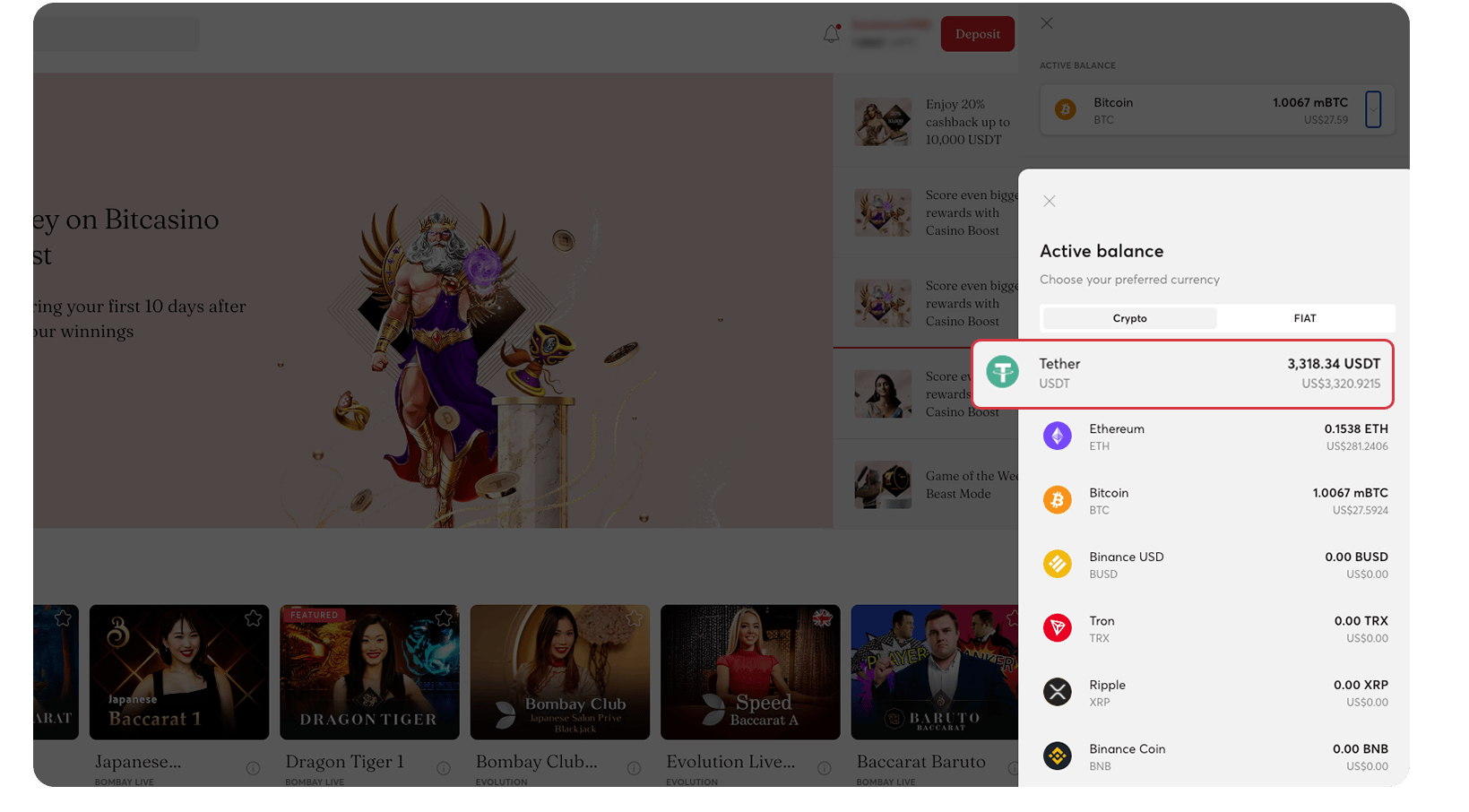The image size is (1469, 812).
Task: Open the 20% cashback promotion
Action: (932, 122)
